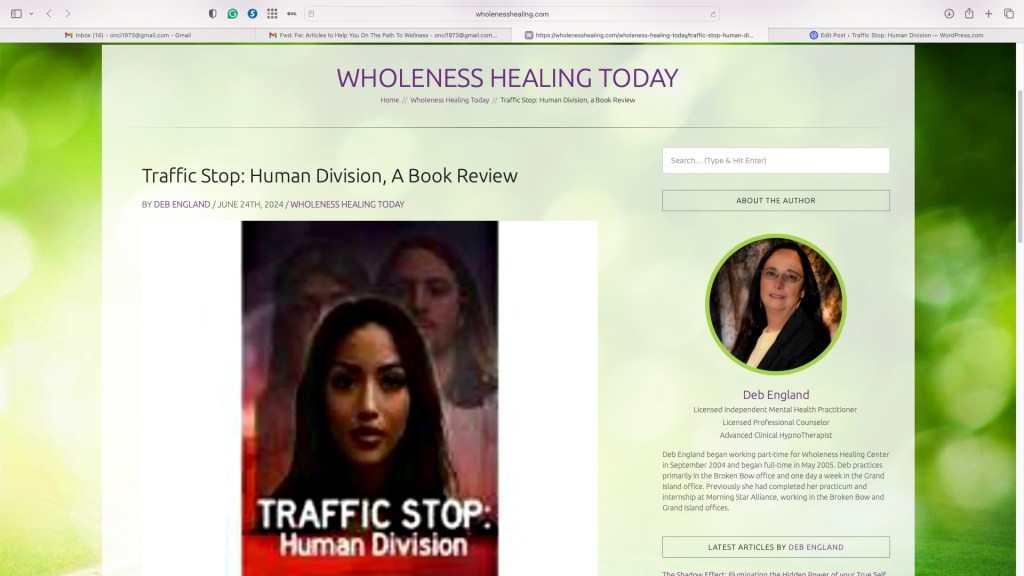Viewport: 1024px width, 576px height.
Task: Open the Share menu icon
Action: pyautogui.click(x=969, y=14)
